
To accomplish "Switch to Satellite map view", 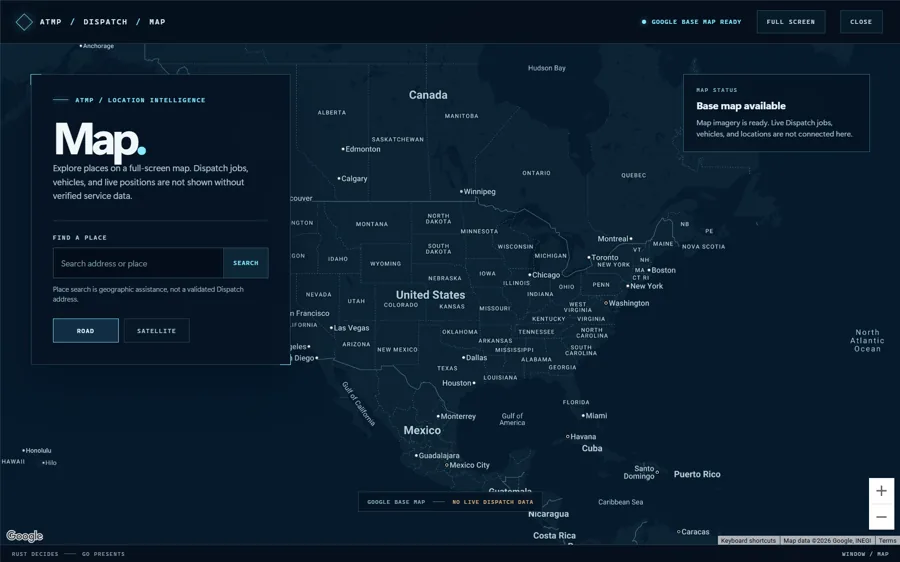I will (156, 331).
